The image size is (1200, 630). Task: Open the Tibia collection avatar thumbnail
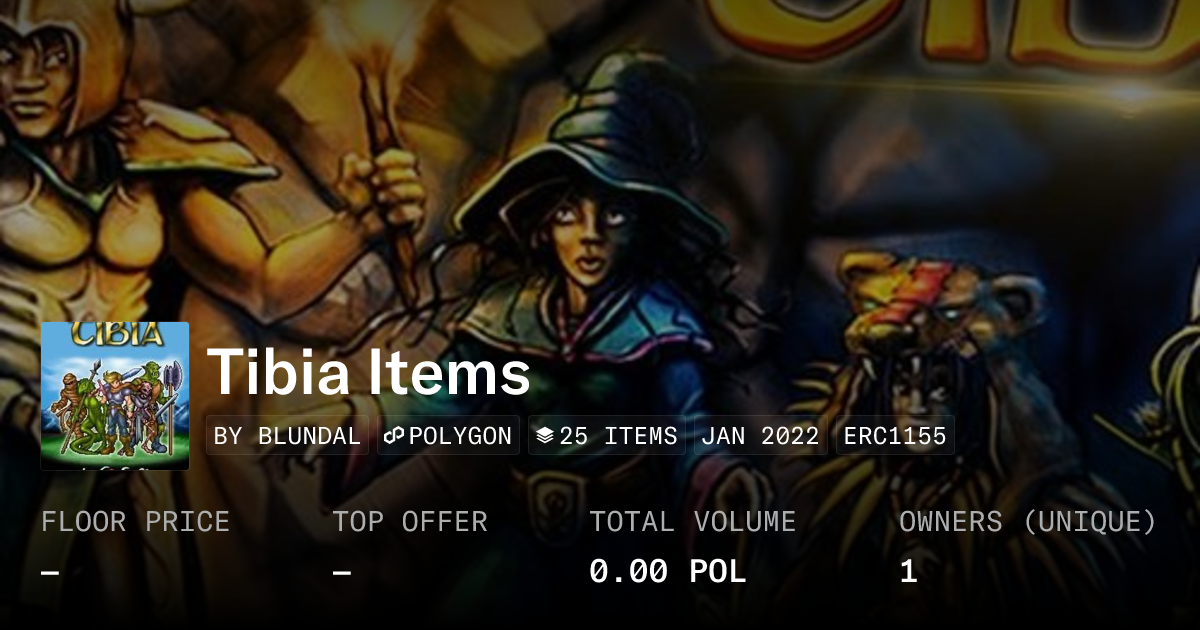click(115, 396)
